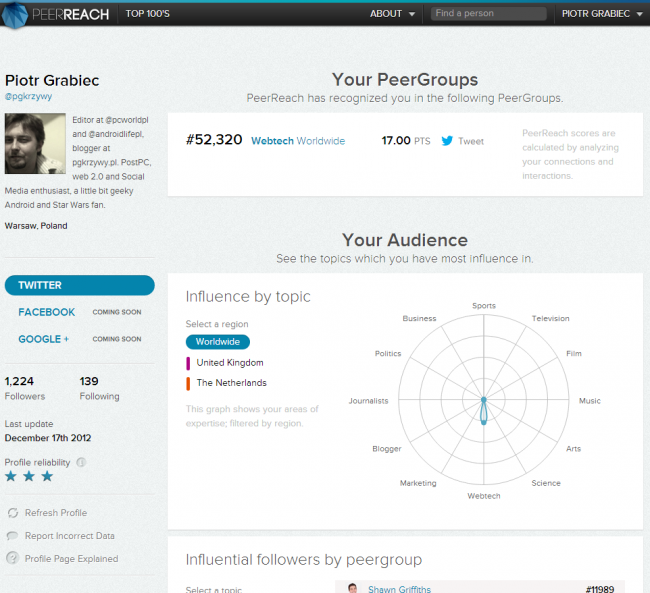Click the blue Webtech influence spike on chart
This screenshot has height=593, width=650.
484,412
